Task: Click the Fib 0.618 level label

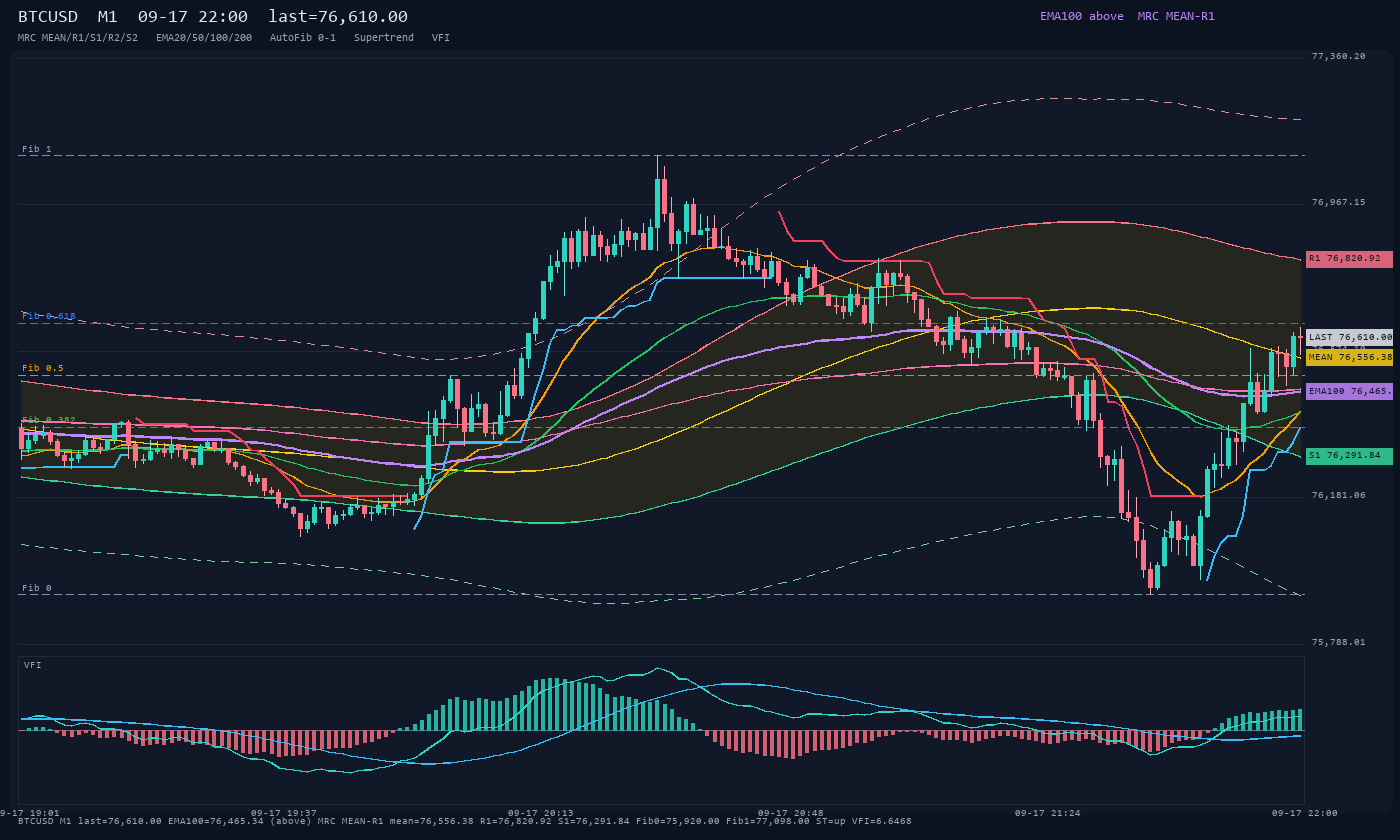Action: click(49, 316)
